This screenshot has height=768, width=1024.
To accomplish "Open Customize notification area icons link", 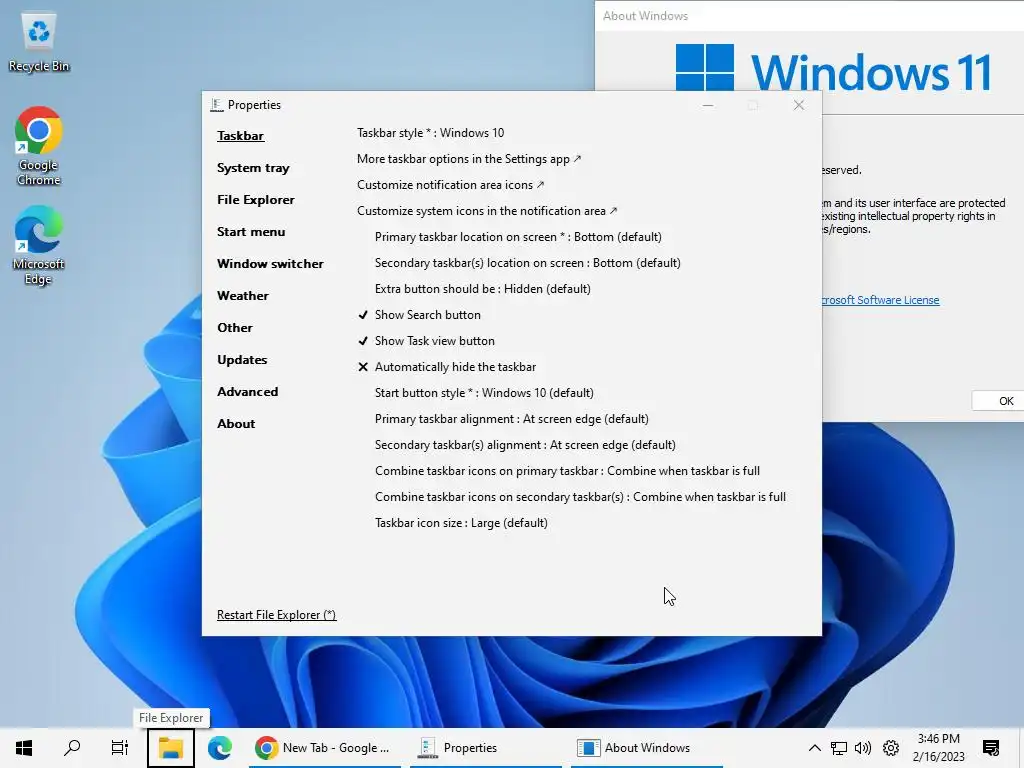I will click(450, 185).
